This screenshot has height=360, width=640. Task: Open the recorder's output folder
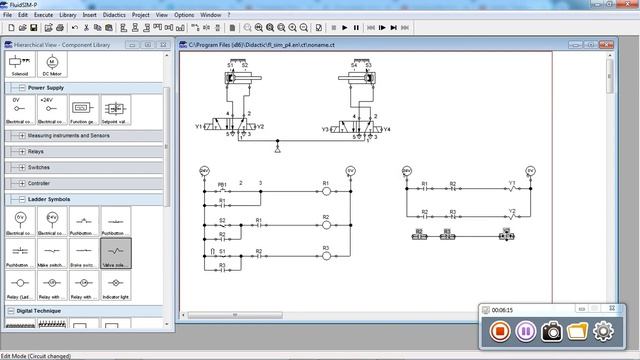point(577,331)
